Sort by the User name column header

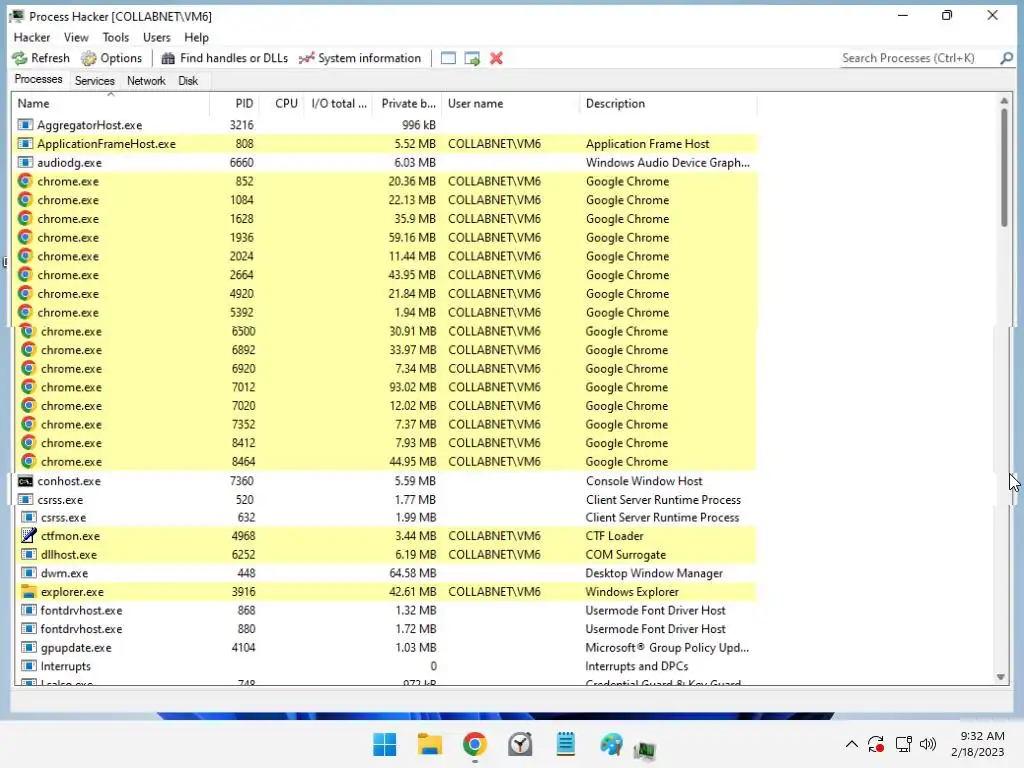[511, 103]
